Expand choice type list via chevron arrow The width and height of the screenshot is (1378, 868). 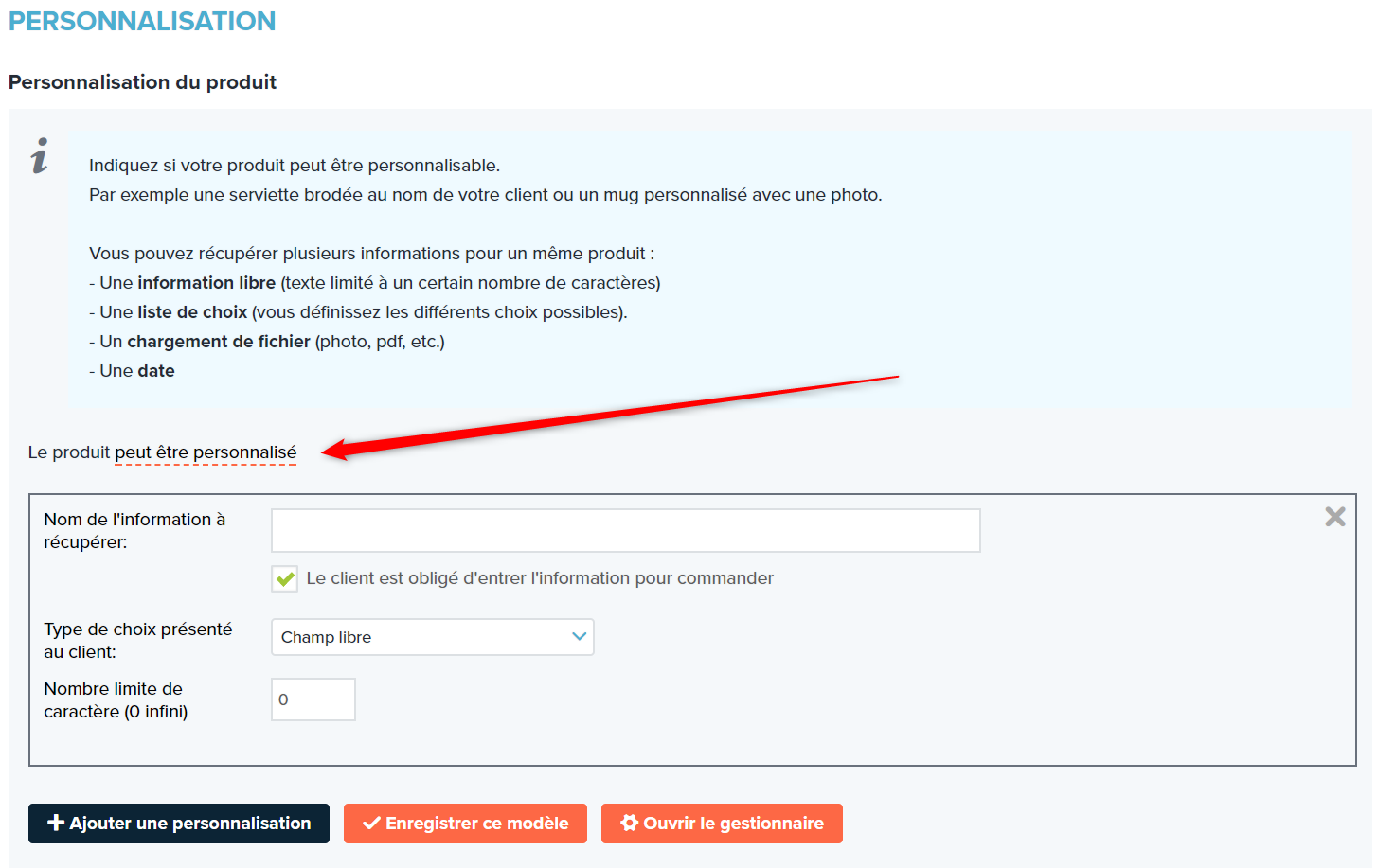[x=579, y=637]
